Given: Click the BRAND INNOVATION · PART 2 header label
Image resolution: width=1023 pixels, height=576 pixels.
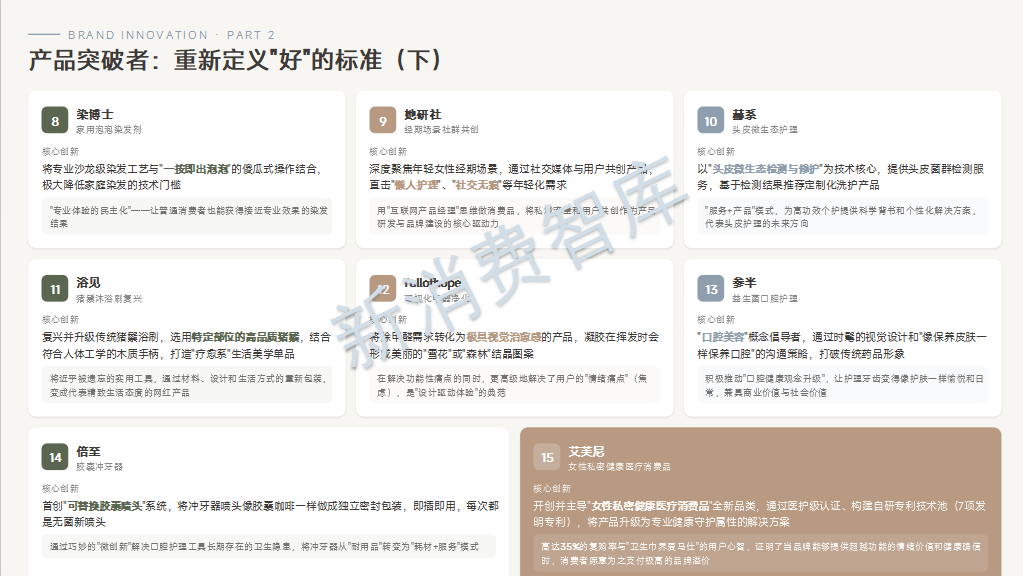Looking at the screenshot, I should pyautogui.click(x=171, y=35).
